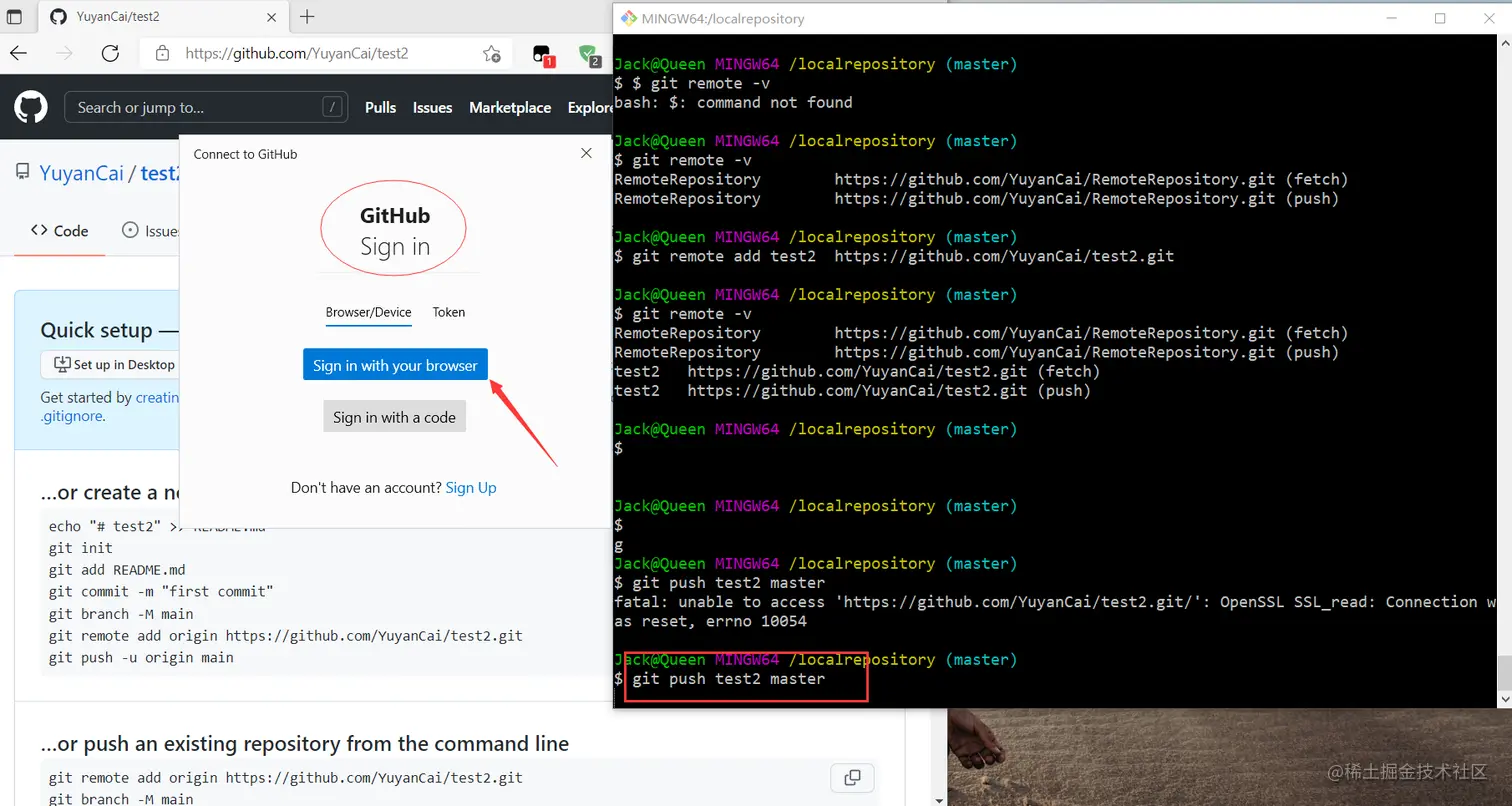Copy the push existing repository commands

852,777
